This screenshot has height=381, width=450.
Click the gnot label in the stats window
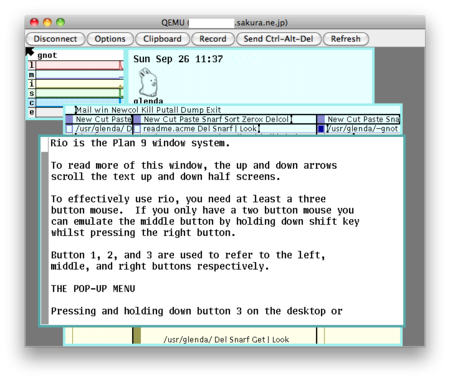[47, 55]
